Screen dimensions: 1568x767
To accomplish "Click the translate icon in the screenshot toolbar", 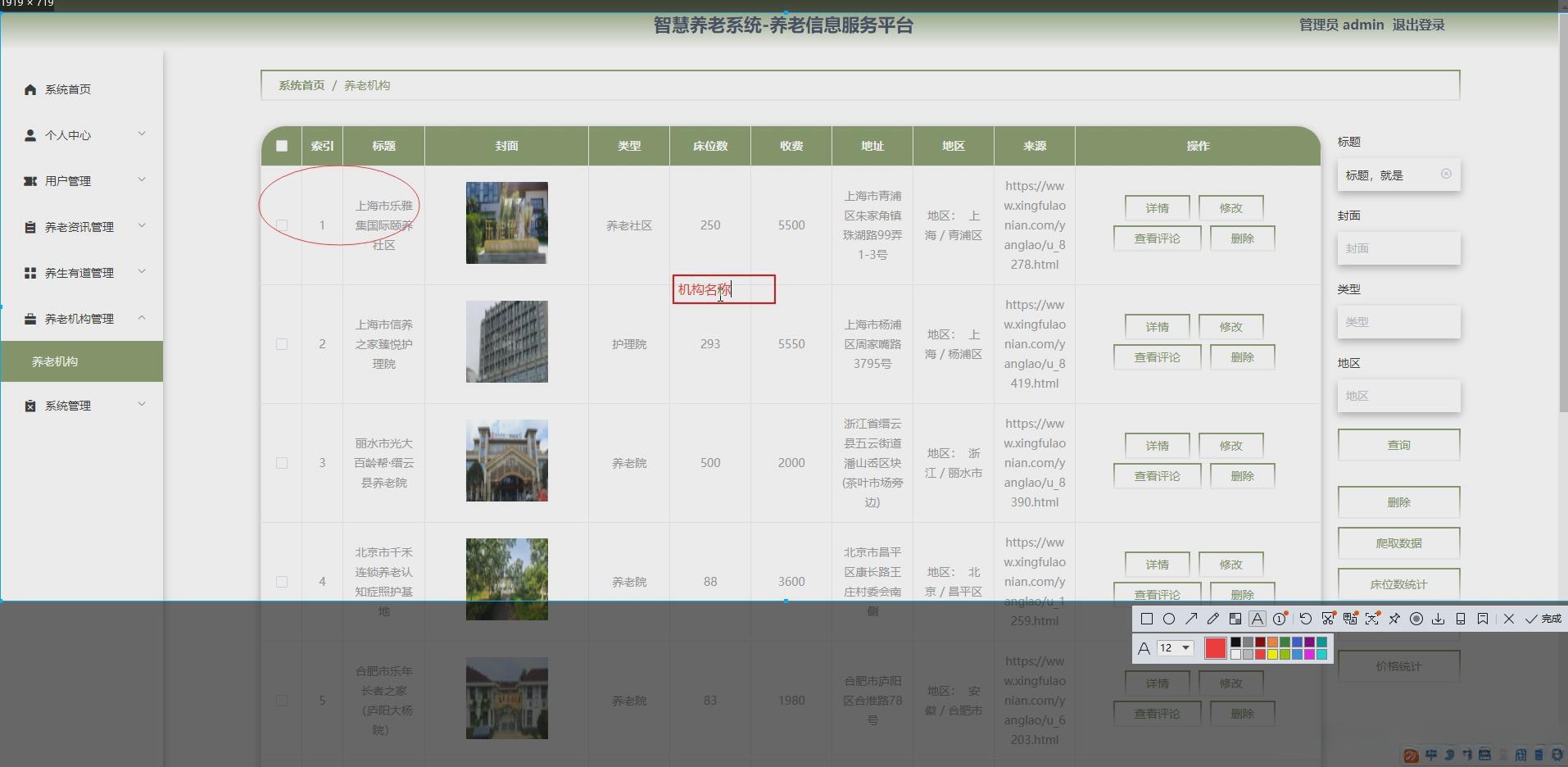I will 1350,619.
